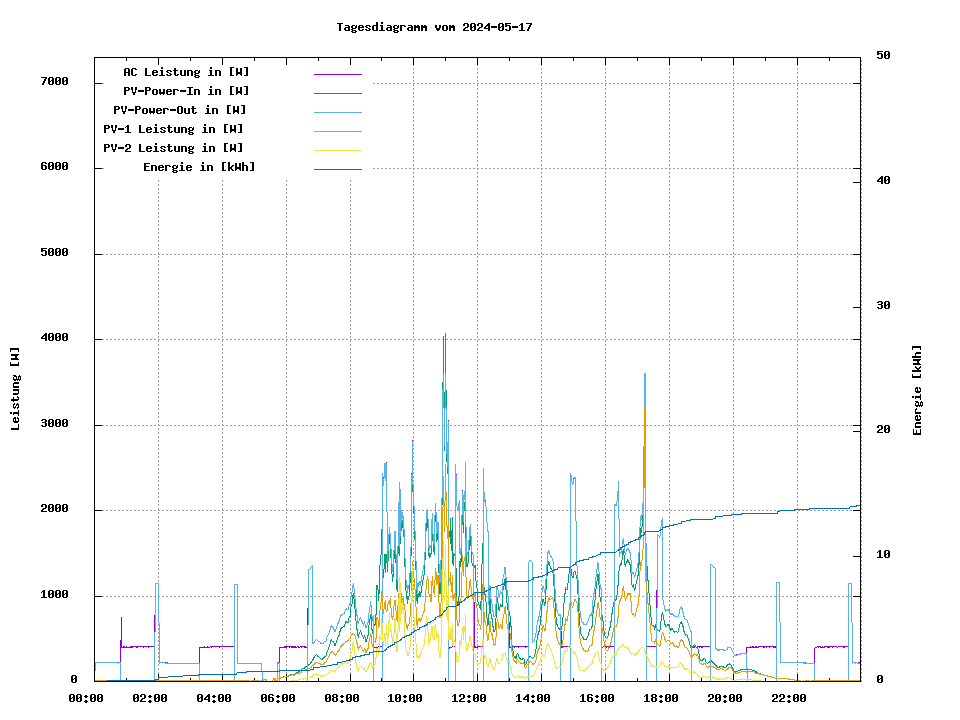The height and width of the screenshot is (720, 960).
Task: Click the chart title 'Tagesdiagramm vom 2024-05-17'
Action: pos(434,27)
